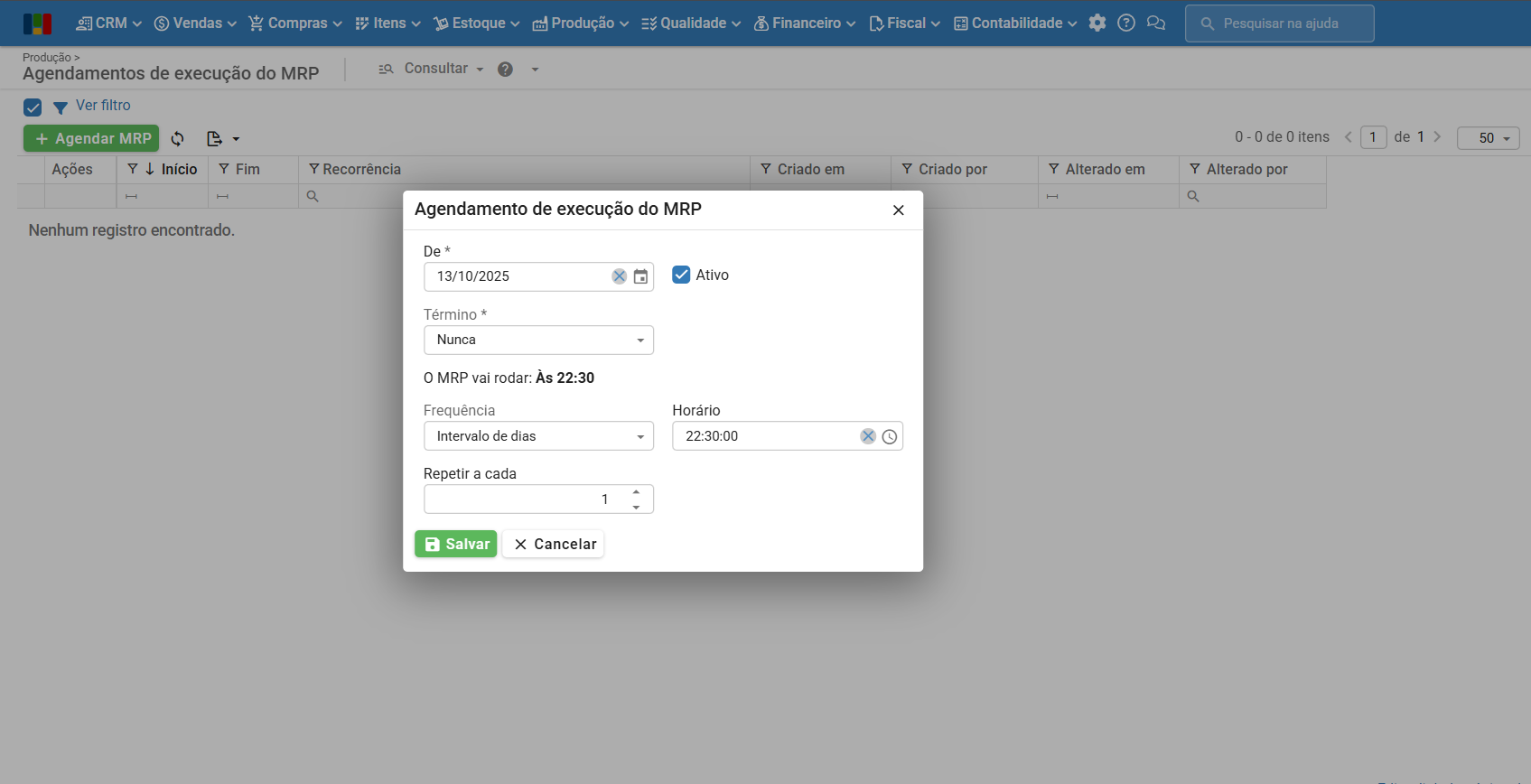Open the chat messages icon
Viewport: 1531px width, 784px height.
click(1156, 23)
